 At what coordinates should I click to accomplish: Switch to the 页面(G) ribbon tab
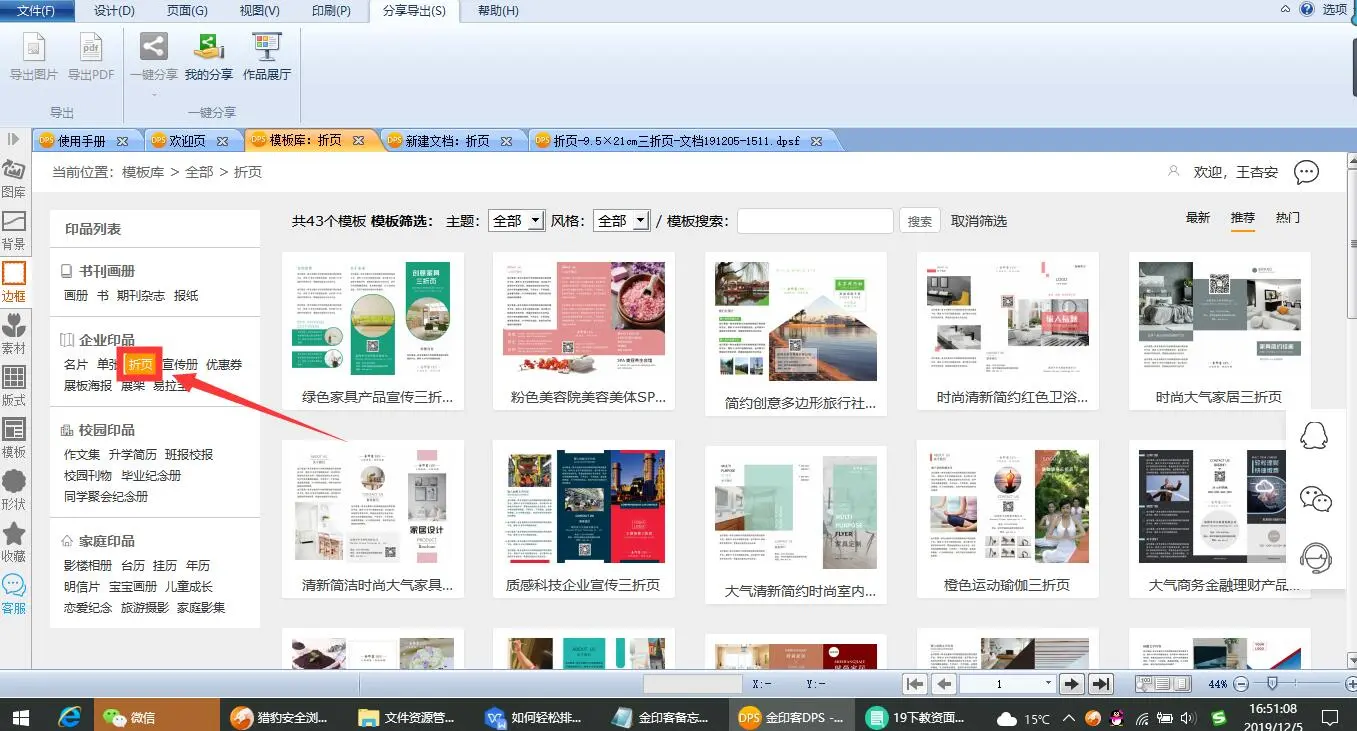pos(187,11)
